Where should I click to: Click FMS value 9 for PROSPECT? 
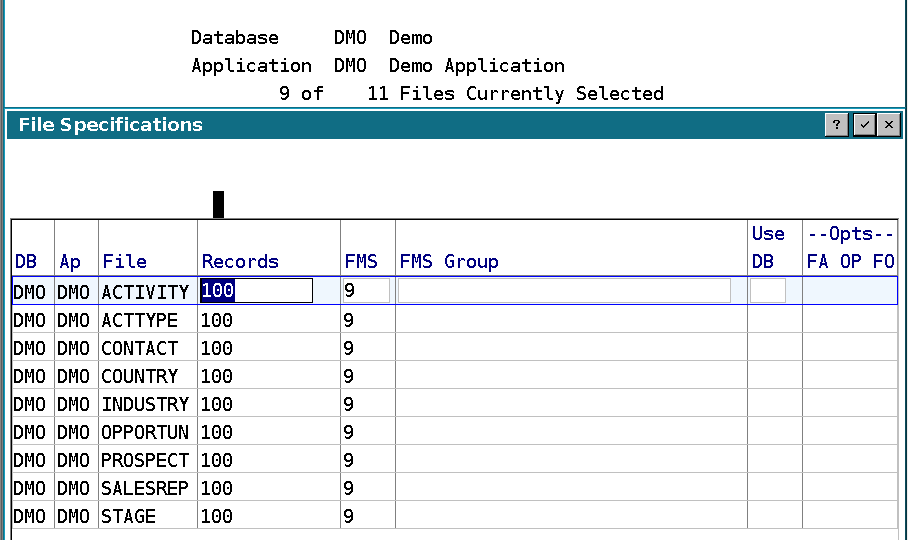(348, 460)
